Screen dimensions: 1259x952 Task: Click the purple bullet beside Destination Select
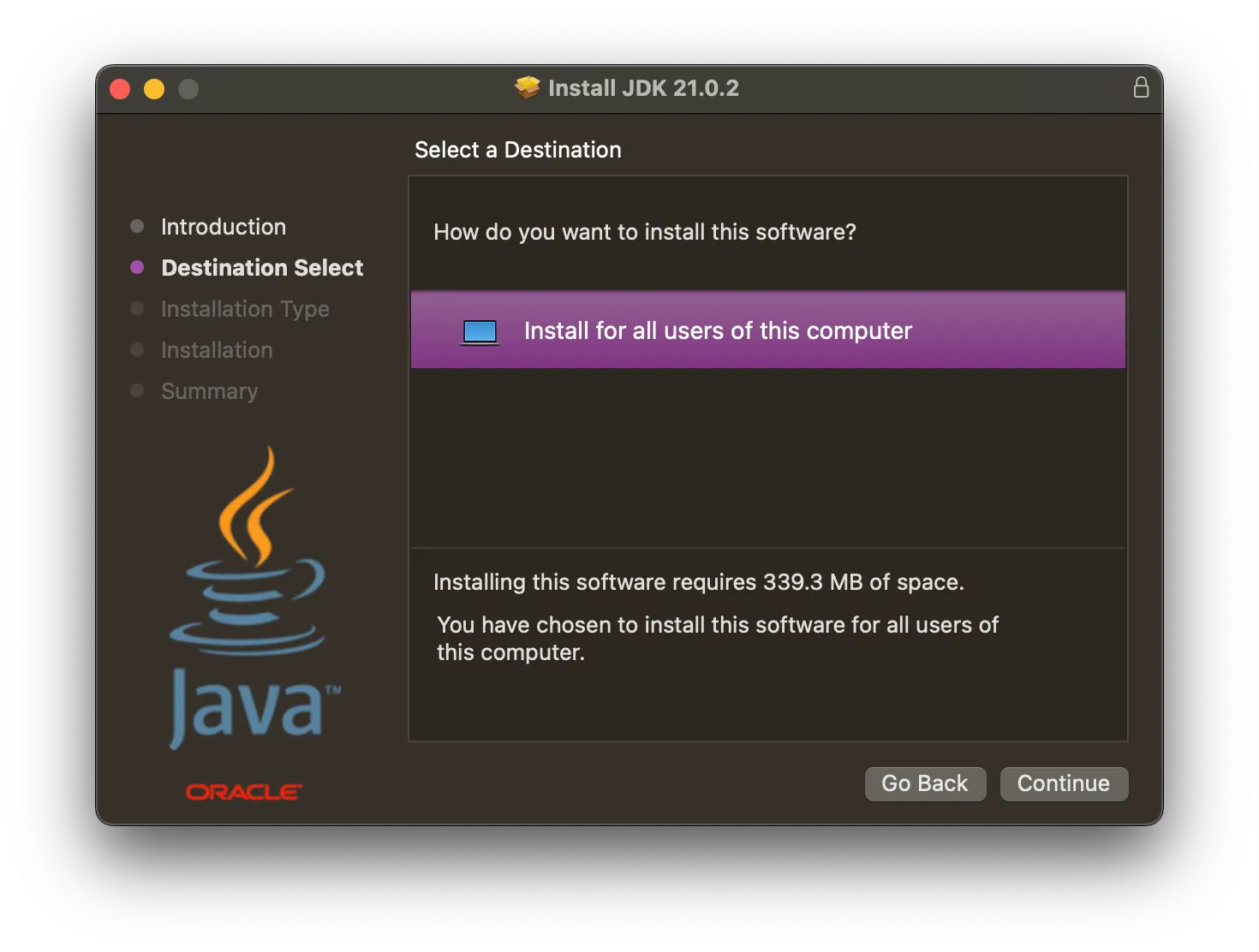pos(137,267)
